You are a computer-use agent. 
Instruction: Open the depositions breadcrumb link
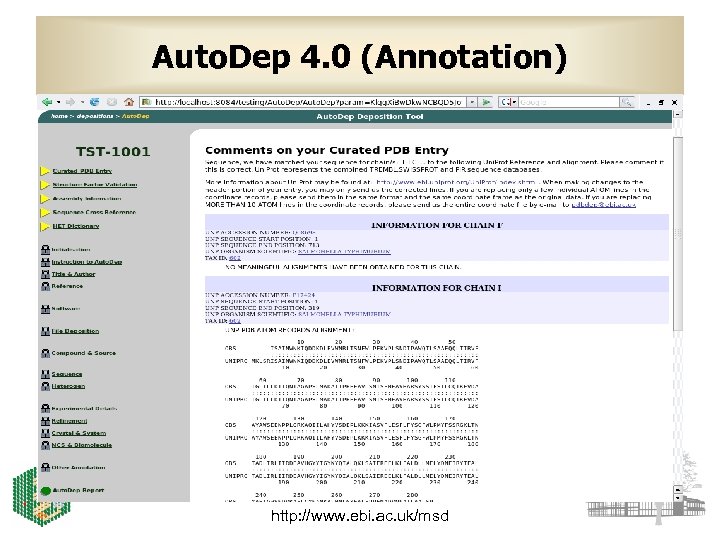click(95, 116)
